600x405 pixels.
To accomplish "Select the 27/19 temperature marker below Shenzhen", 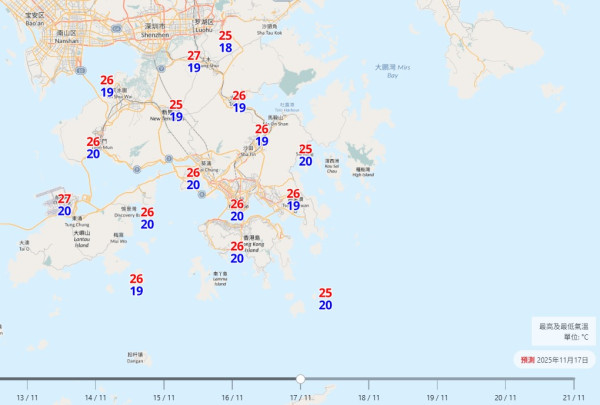I will [x=194, y=62].
